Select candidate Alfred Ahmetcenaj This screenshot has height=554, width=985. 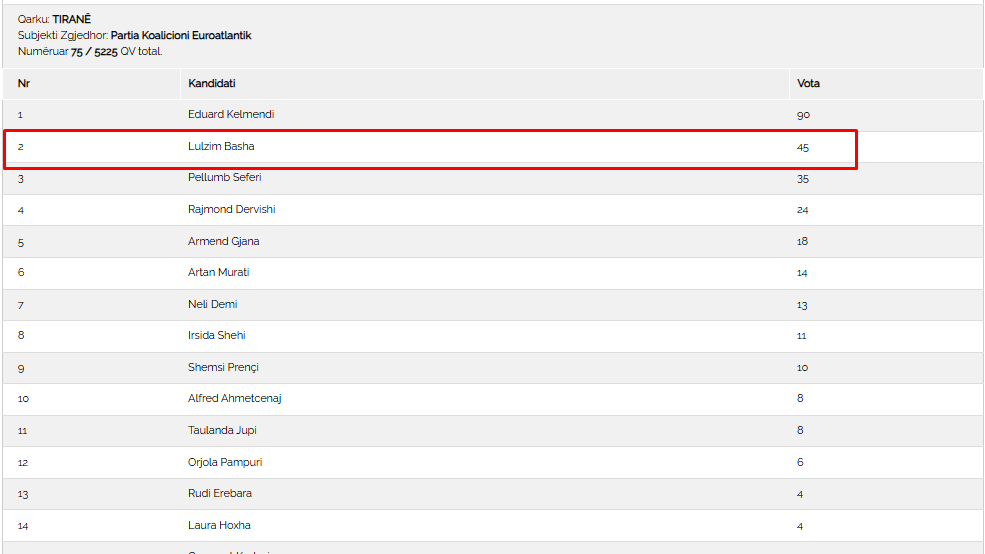coord(235,398)
